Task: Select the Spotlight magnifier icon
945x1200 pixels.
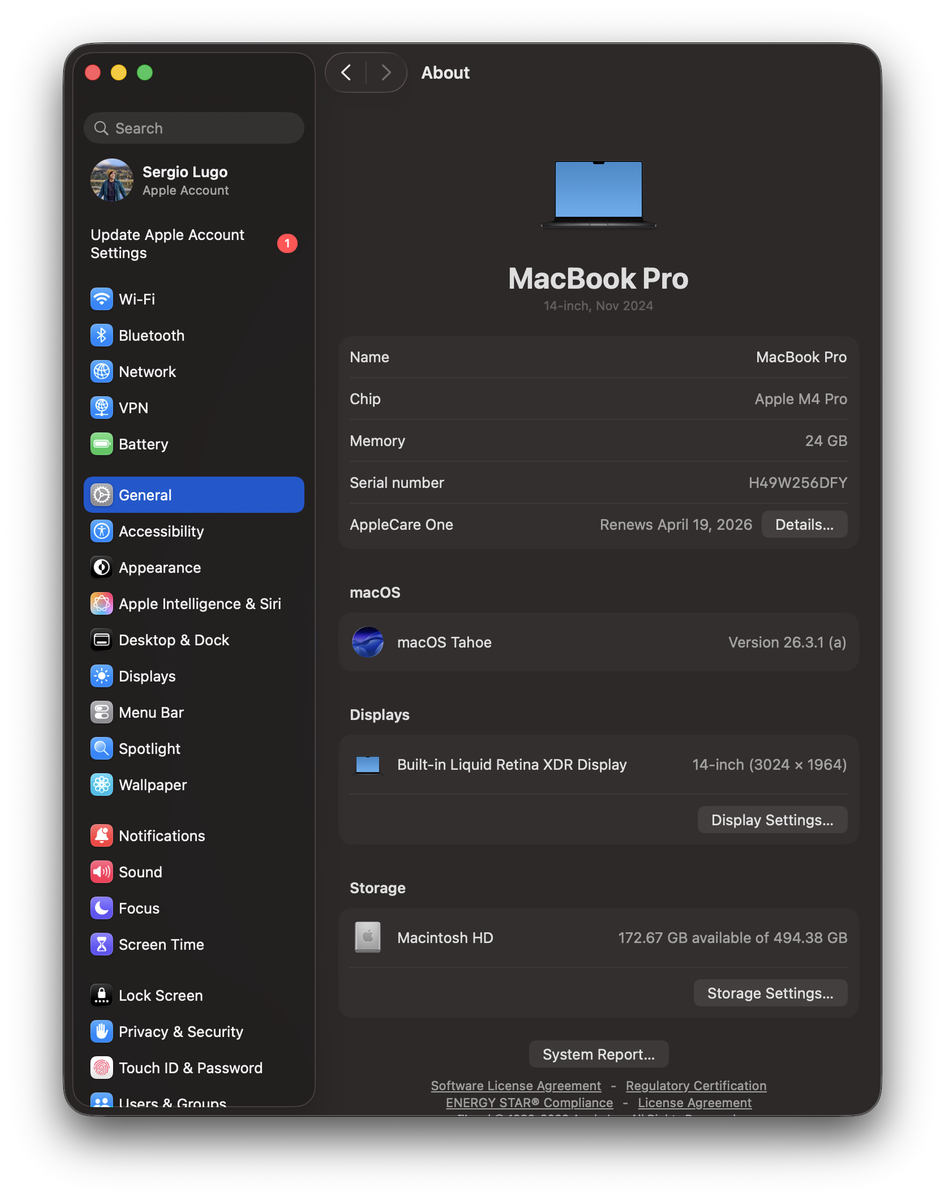Action: [101, 748]
